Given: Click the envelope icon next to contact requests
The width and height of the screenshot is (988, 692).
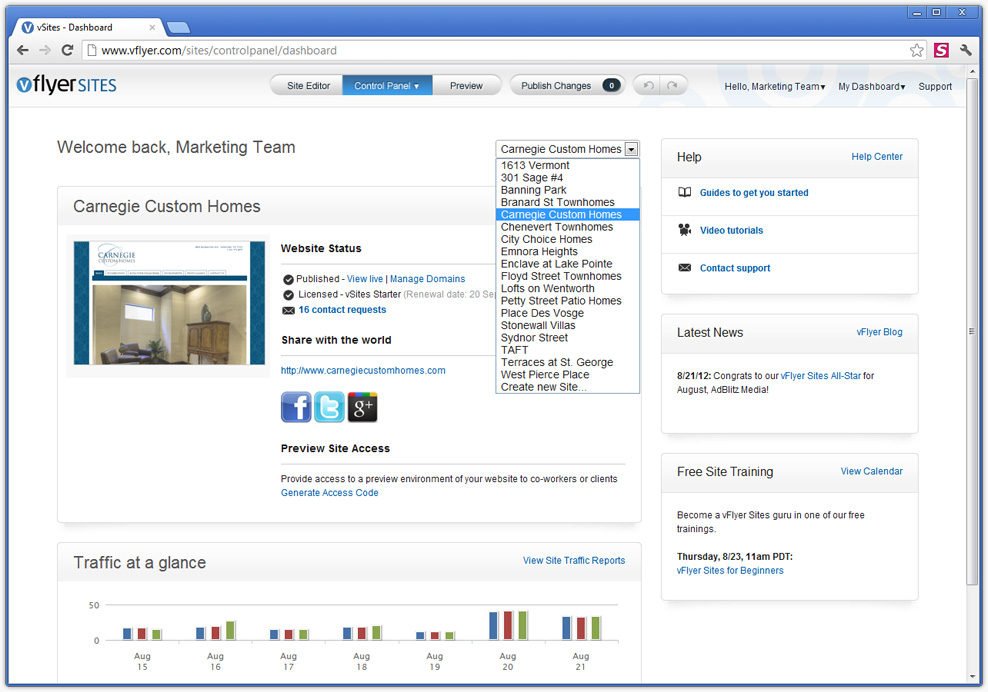Looking at the screenshot, I should pyautogui.click(x=289, y=310).
